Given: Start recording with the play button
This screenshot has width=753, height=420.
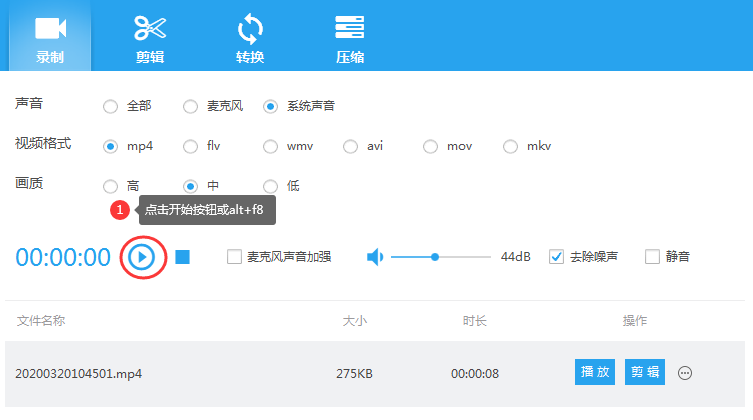Looking at the screenshot, I should pyautogui.click(x=142, y=257).
